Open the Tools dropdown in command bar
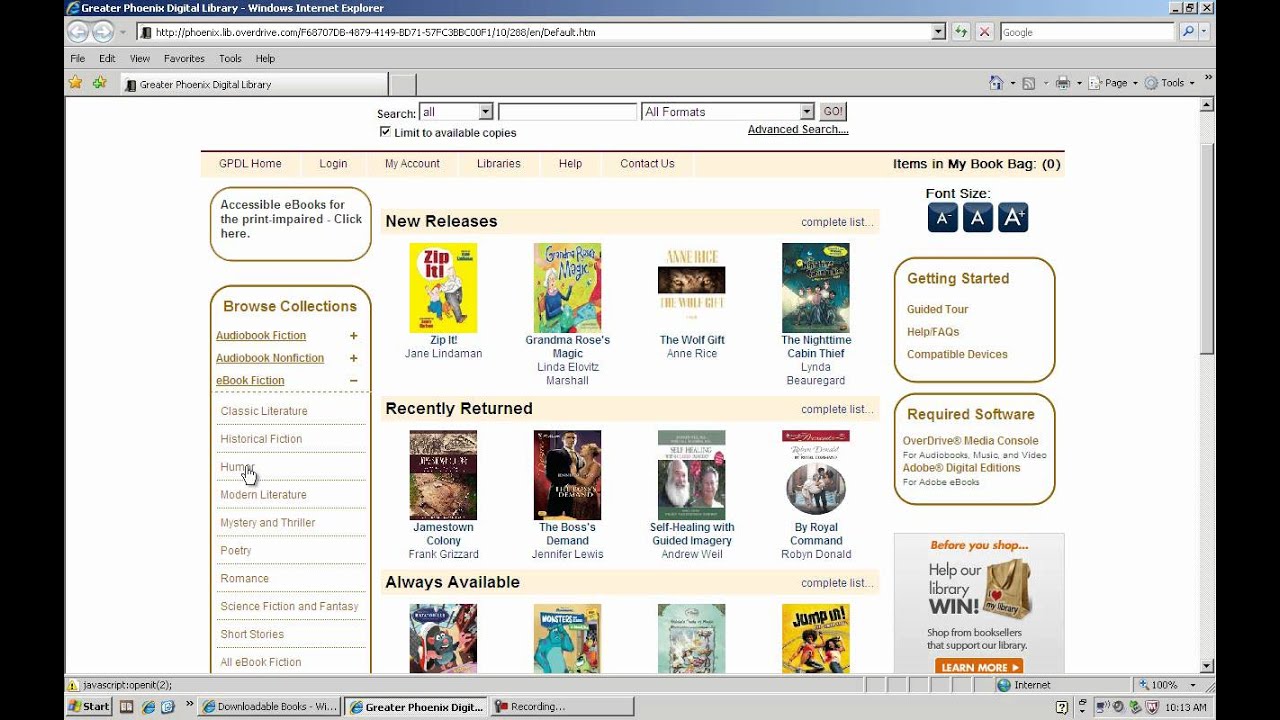The width and height of the screenshot is (1280, 720). 1170,83
